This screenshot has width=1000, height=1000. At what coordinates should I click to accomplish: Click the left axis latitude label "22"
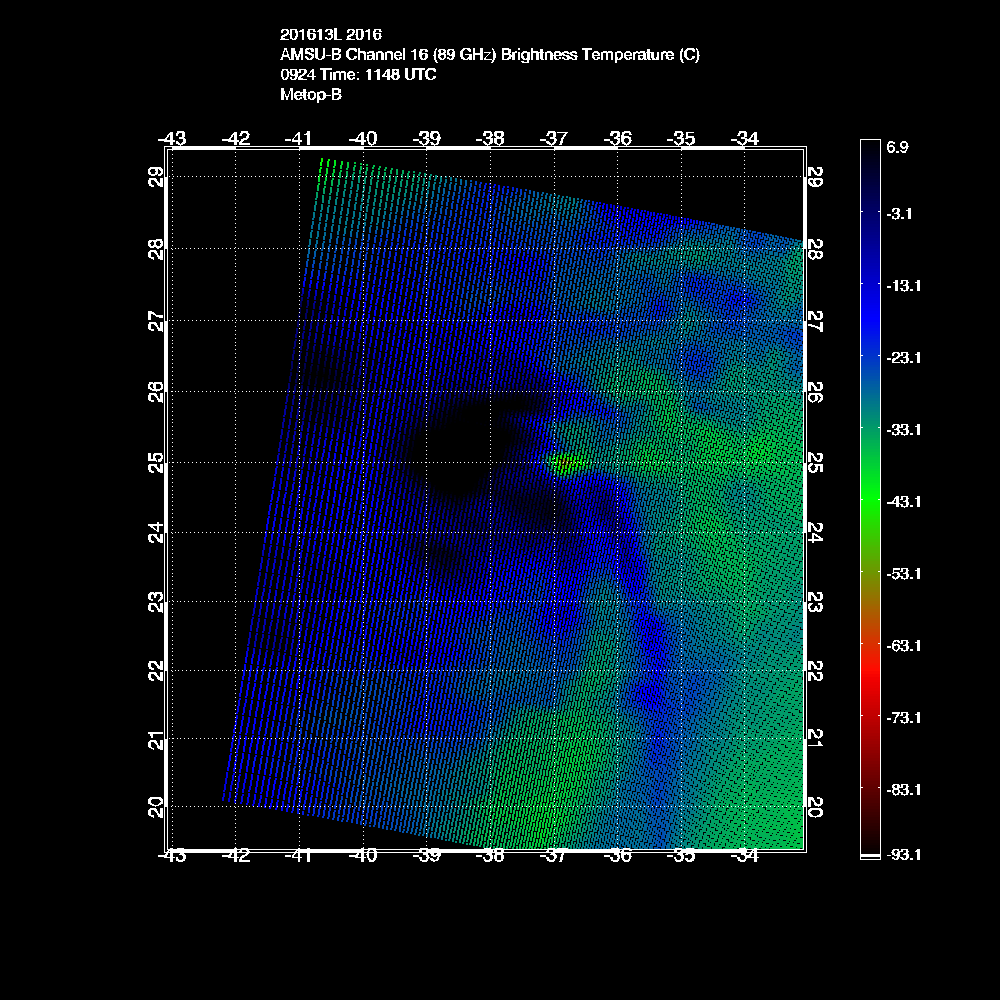[156, 671]
